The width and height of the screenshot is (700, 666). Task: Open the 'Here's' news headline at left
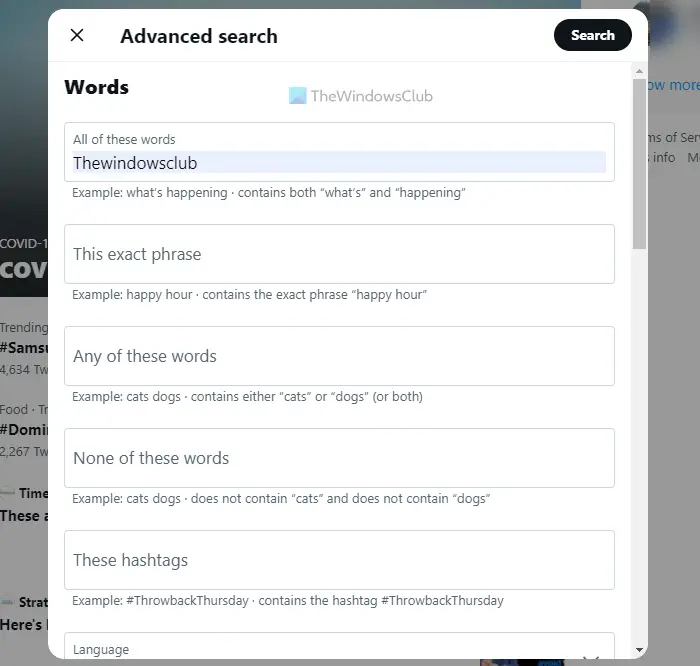coord(22,624)
